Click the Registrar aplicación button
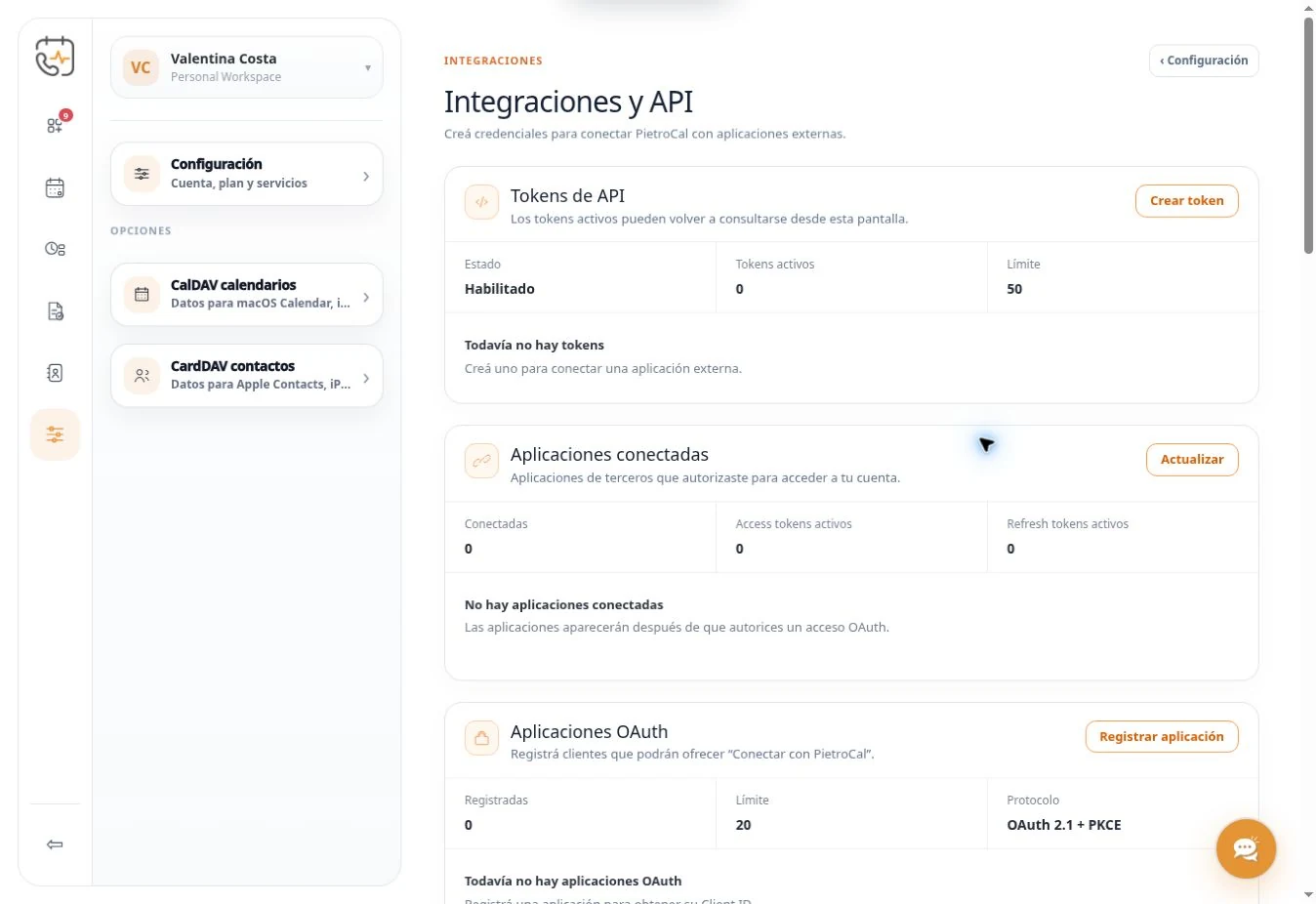1316x904 pixels. [1162, 736]
